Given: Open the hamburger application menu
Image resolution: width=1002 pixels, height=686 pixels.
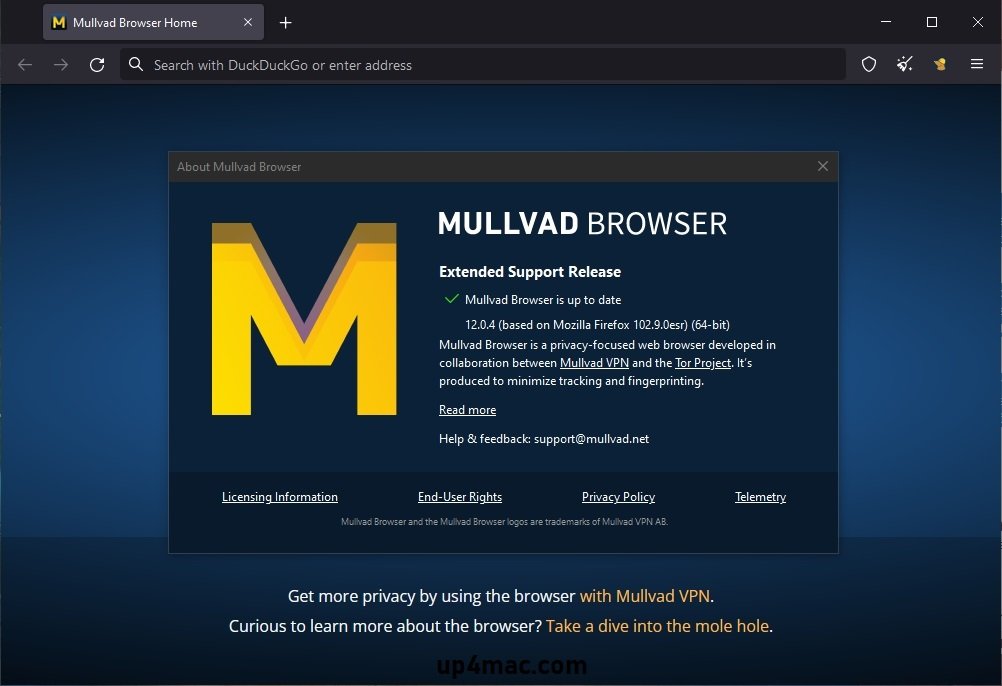Looking at the screenshot, I should click(977, 64).
